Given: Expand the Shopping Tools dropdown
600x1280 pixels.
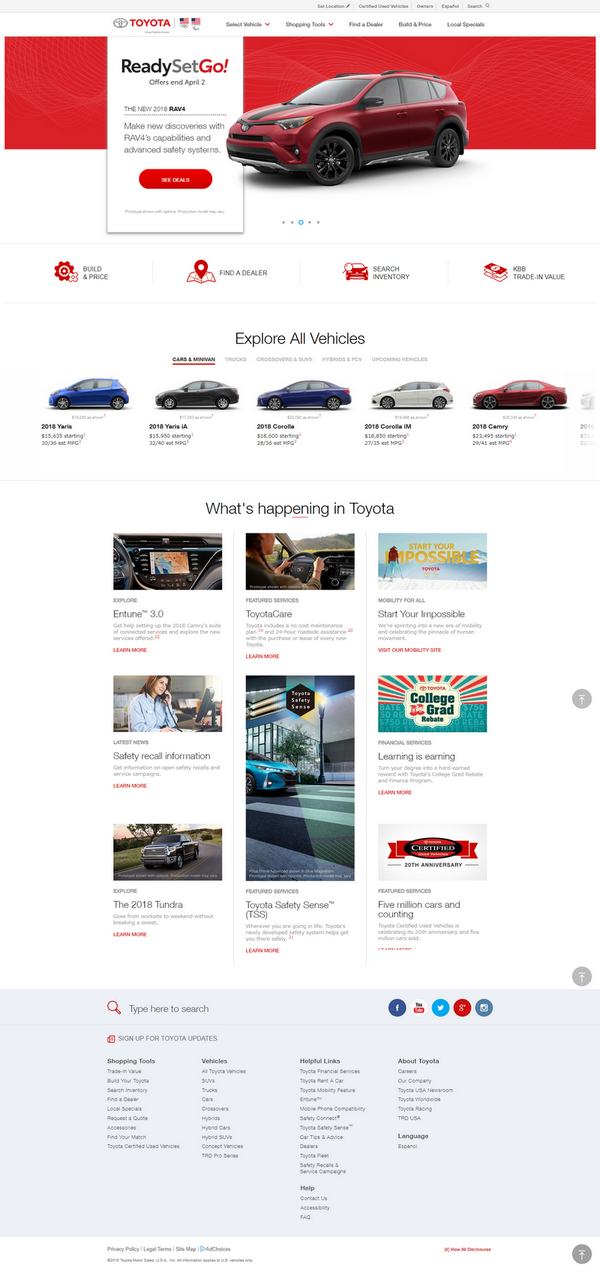Looking at the screenshot, I should [x=309, y=24].
